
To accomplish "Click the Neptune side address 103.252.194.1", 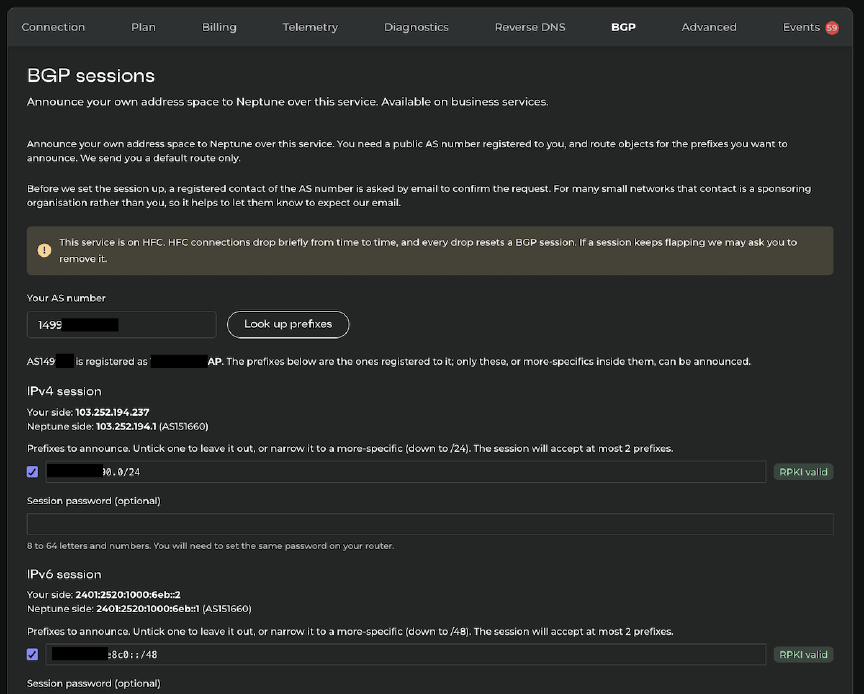I will point(126,427).
